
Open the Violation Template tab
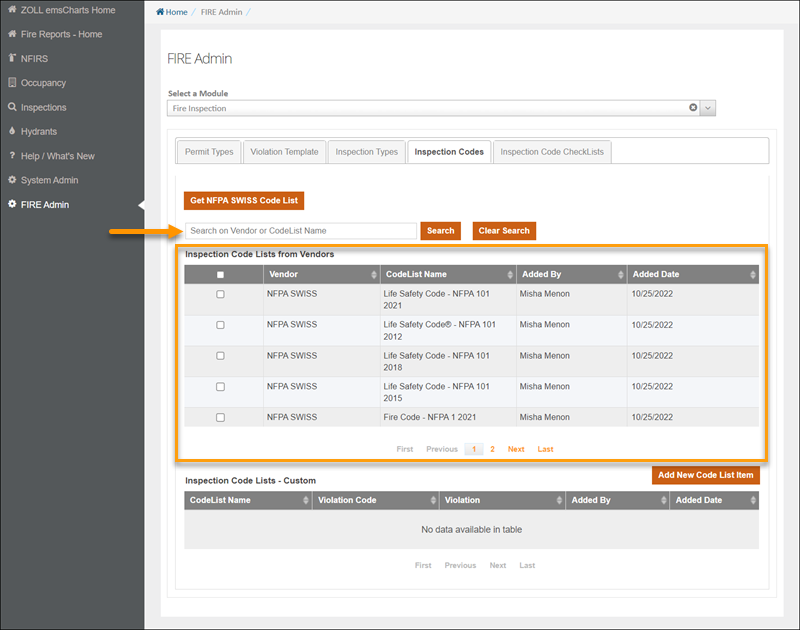pyautogui.click(x=284, y=152)
